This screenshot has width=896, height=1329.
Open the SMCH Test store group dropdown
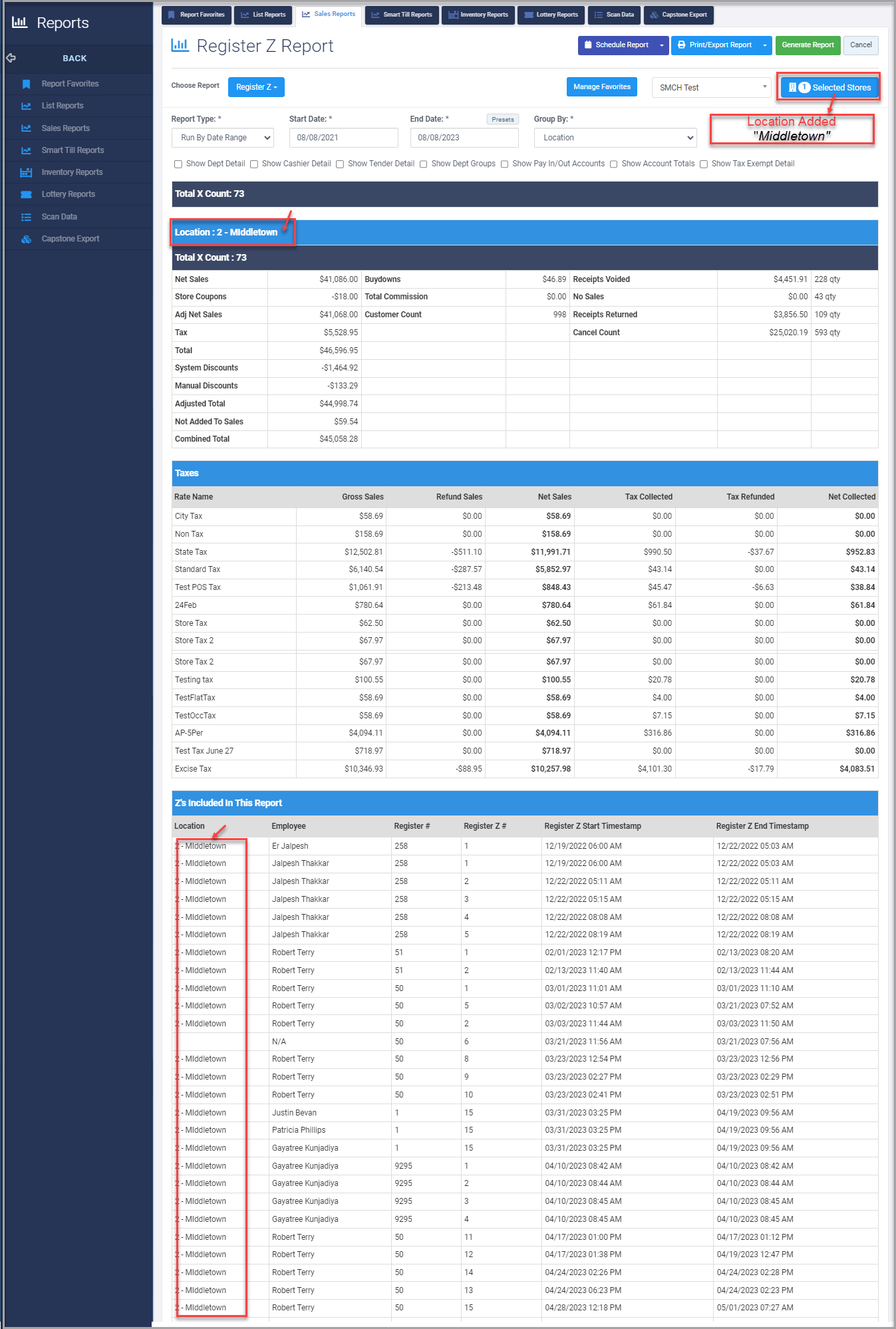tap(712, 87)
